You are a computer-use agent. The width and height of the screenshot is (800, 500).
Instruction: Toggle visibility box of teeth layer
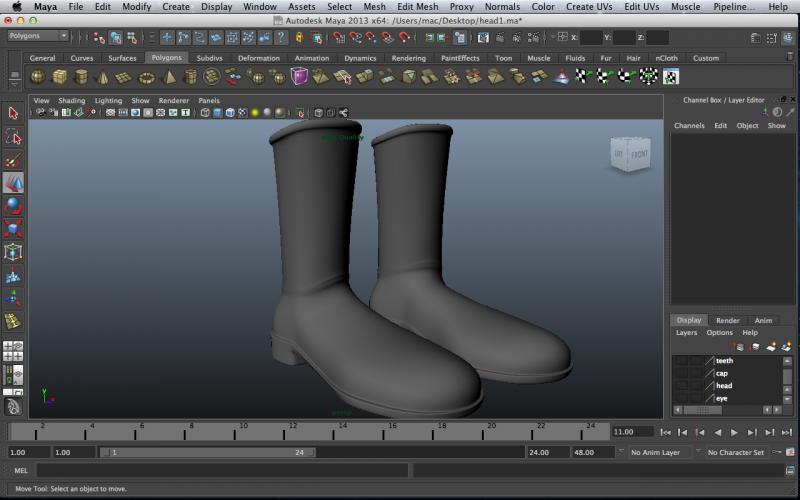point(681,361)
